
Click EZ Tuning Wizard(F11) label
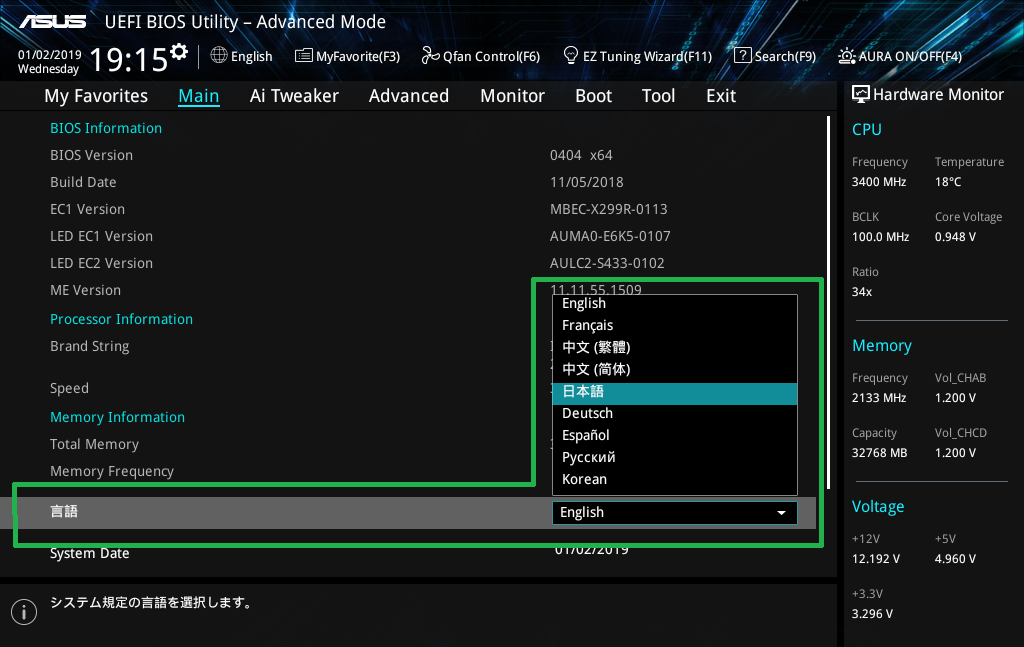pos(647,57)
